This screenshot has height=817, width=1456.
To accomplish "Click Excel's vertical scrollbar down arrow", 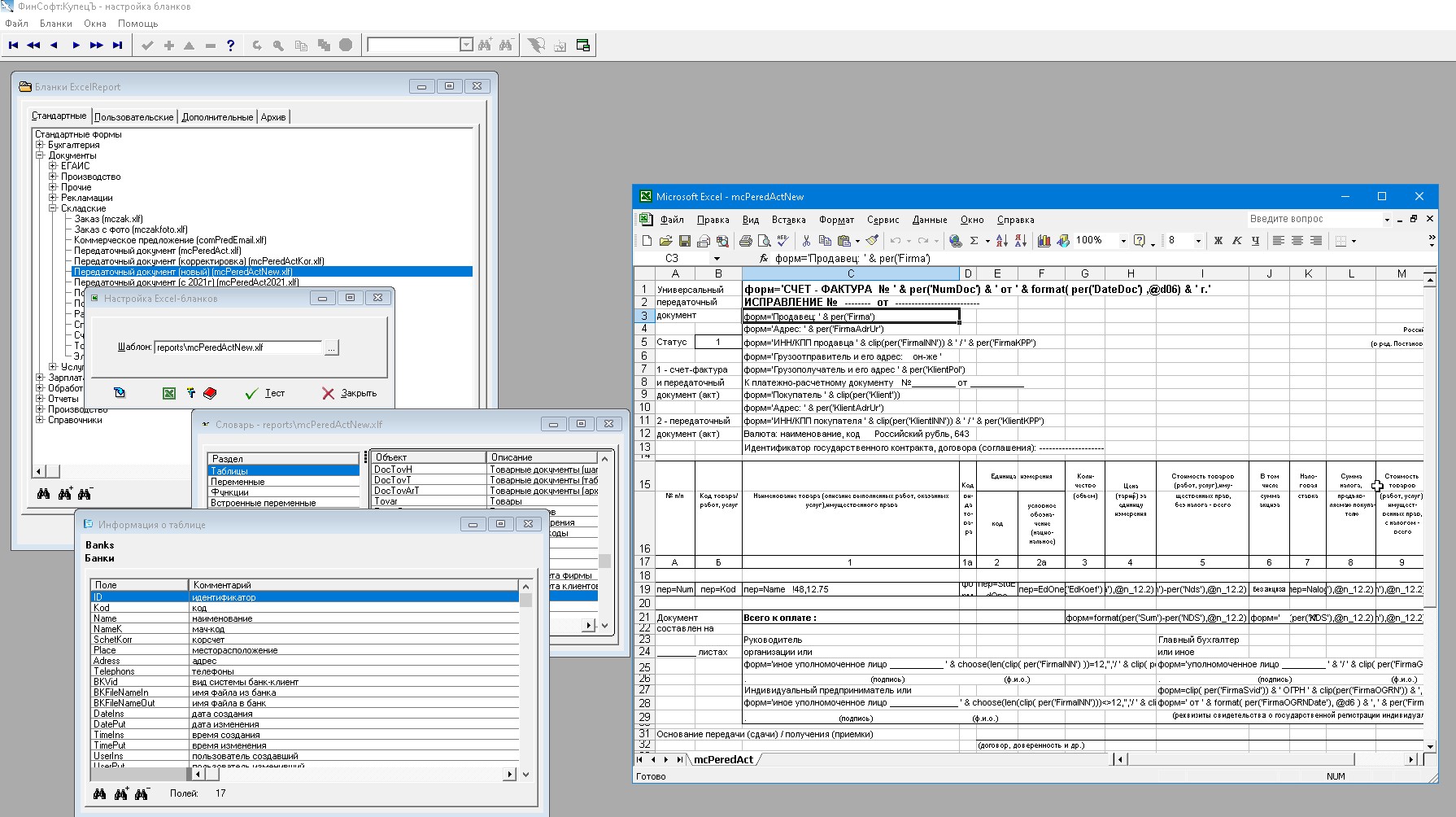I will [x=1429, y=746].
